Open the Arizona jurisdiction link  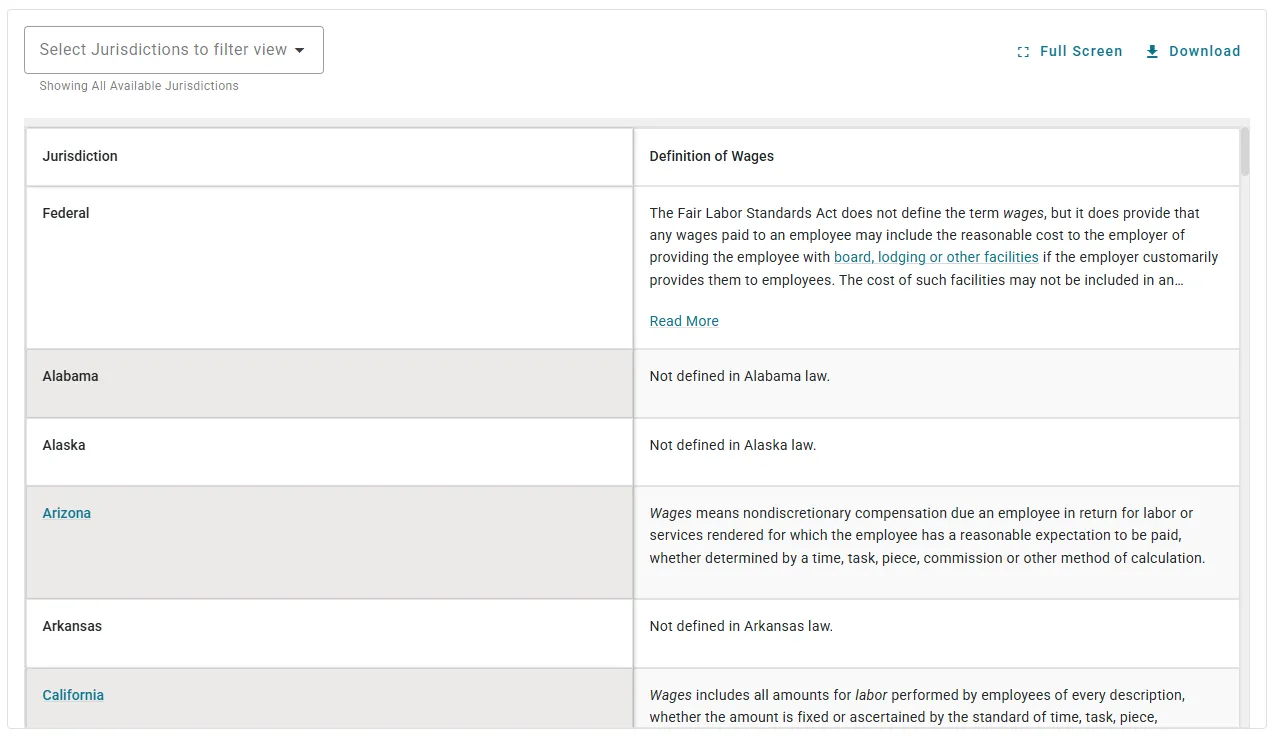tap(66, 512)
